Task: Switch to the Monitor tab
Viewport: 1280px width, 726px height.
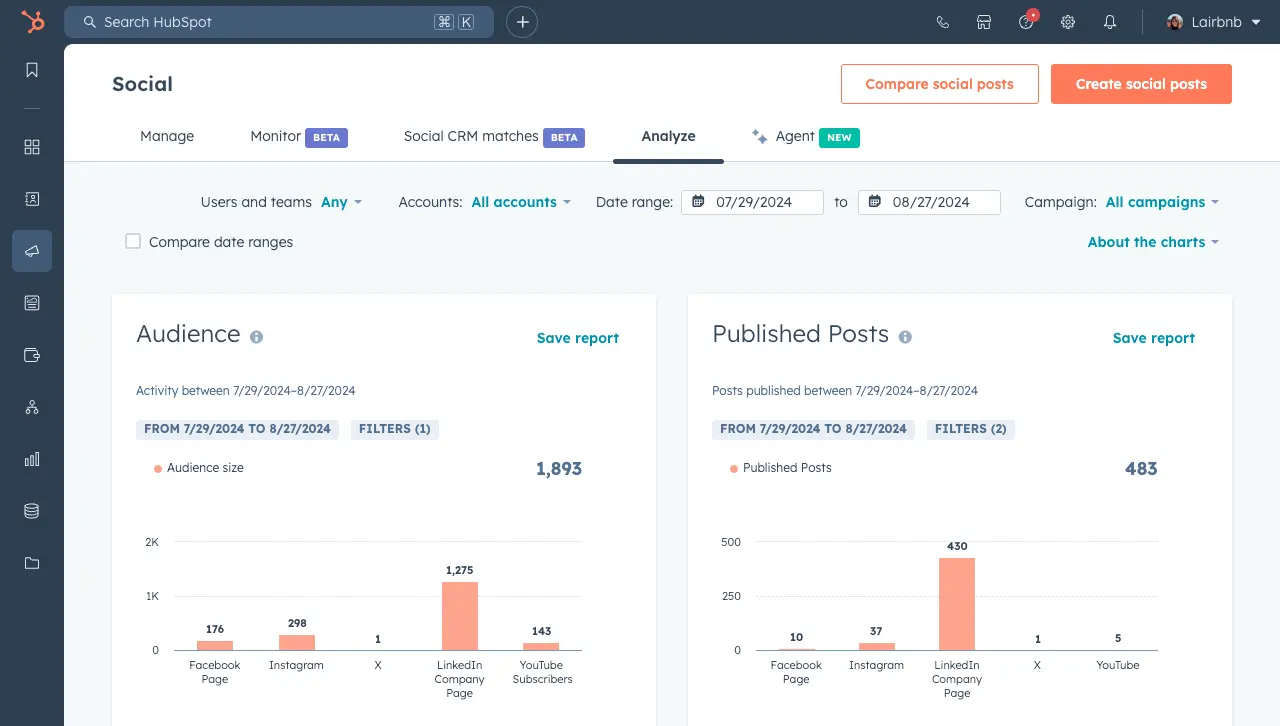Action: pyautogui.click(x=276, y=136)
